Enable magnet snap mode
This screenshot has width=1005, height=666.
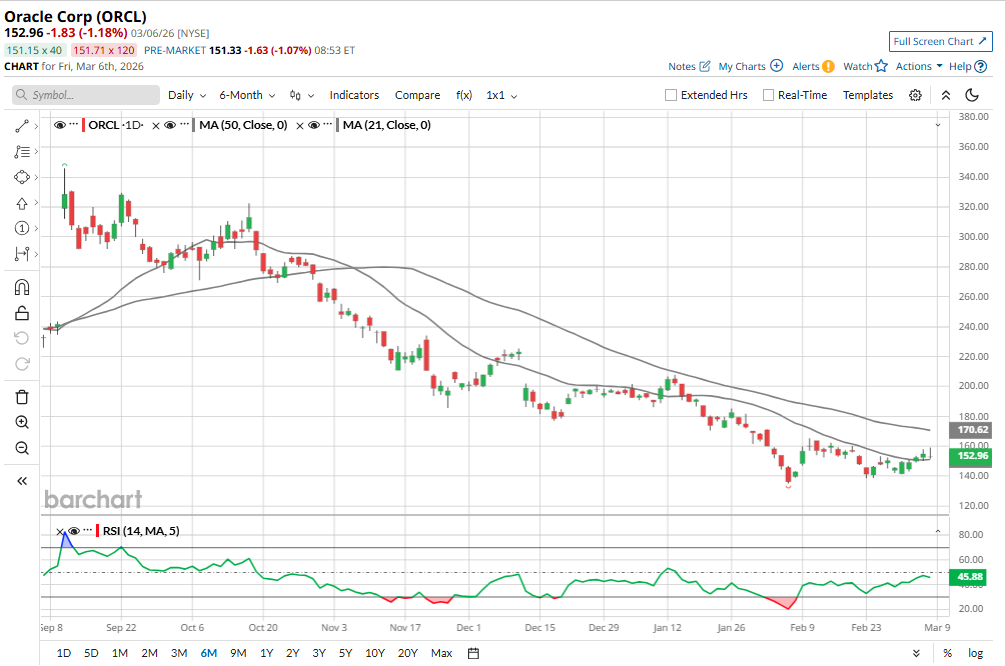click(x=22, y=287)
